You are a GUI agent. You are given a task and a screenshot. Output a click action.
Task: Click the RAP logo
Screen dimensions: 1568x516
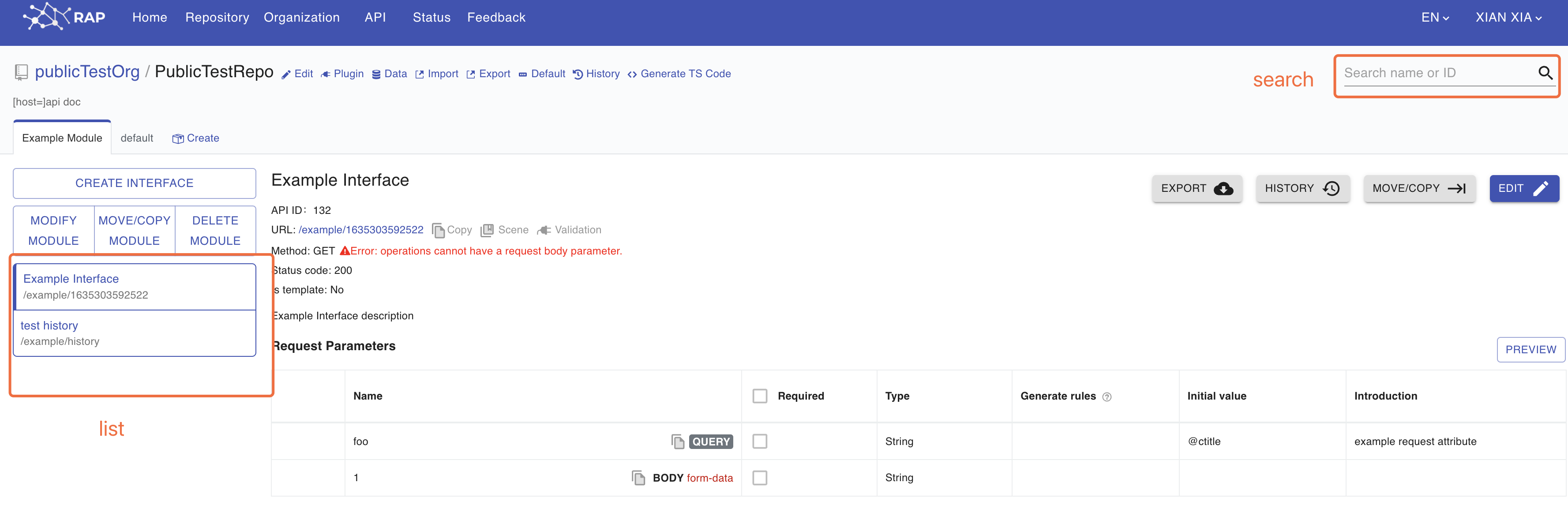tap(63, 16)
